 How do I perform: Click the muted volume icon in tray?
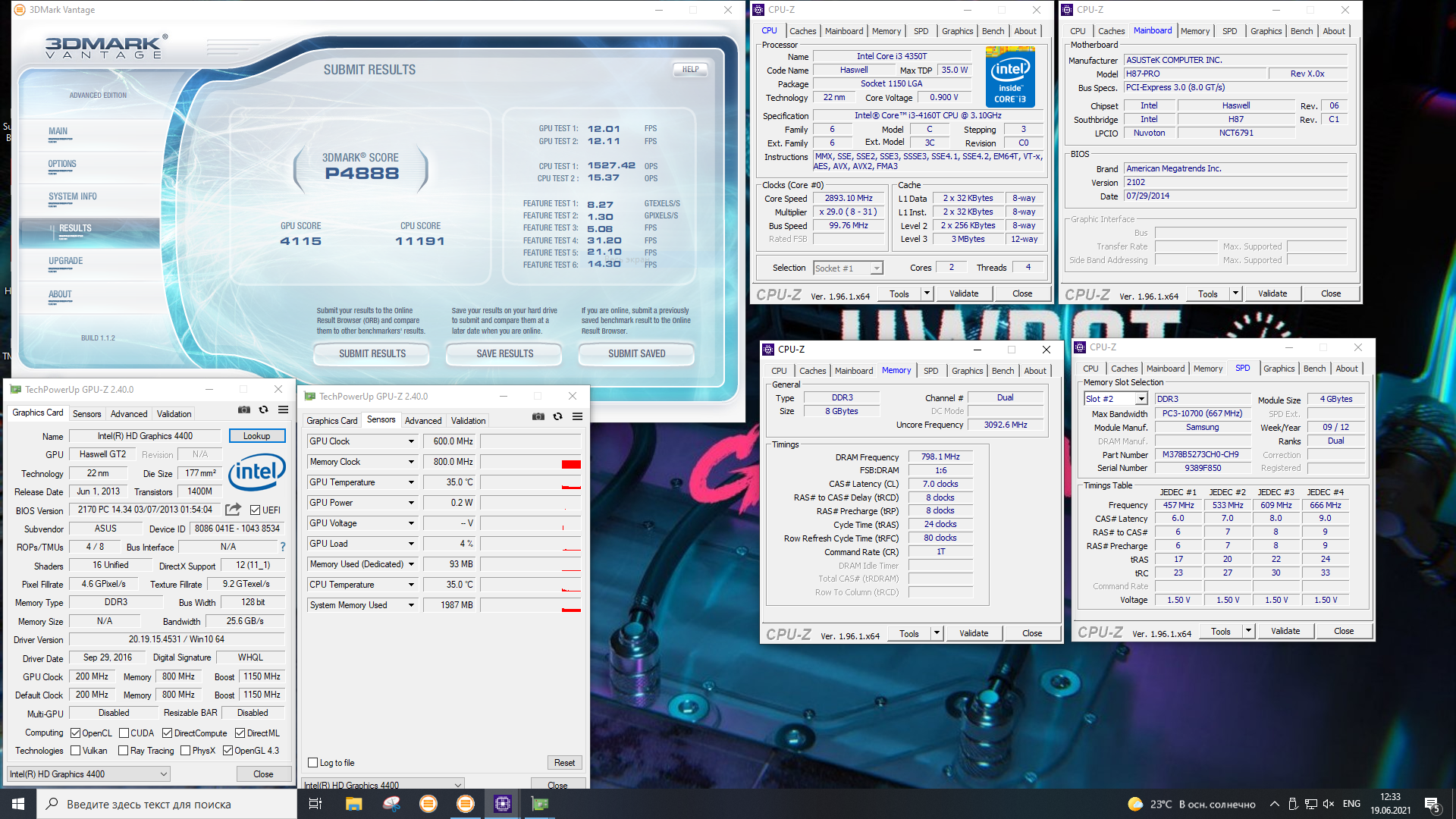[1329, 804]
